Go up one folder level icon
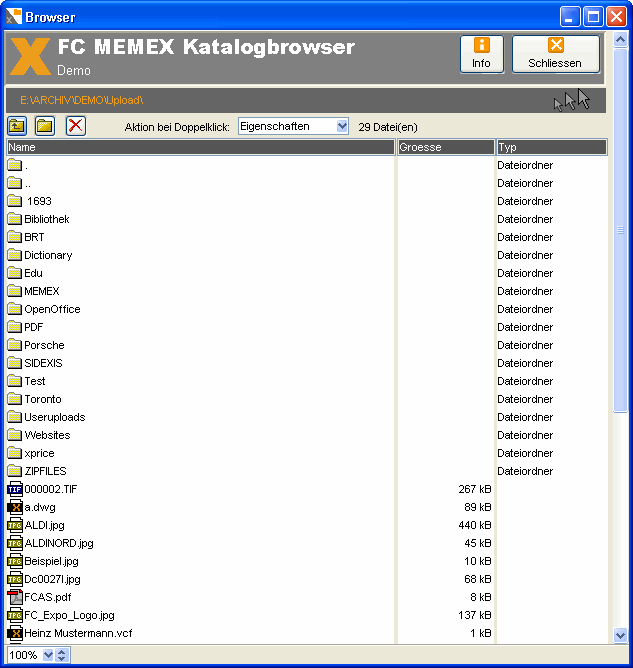Viewport: 633px width, 668px height. click(17, 126)
